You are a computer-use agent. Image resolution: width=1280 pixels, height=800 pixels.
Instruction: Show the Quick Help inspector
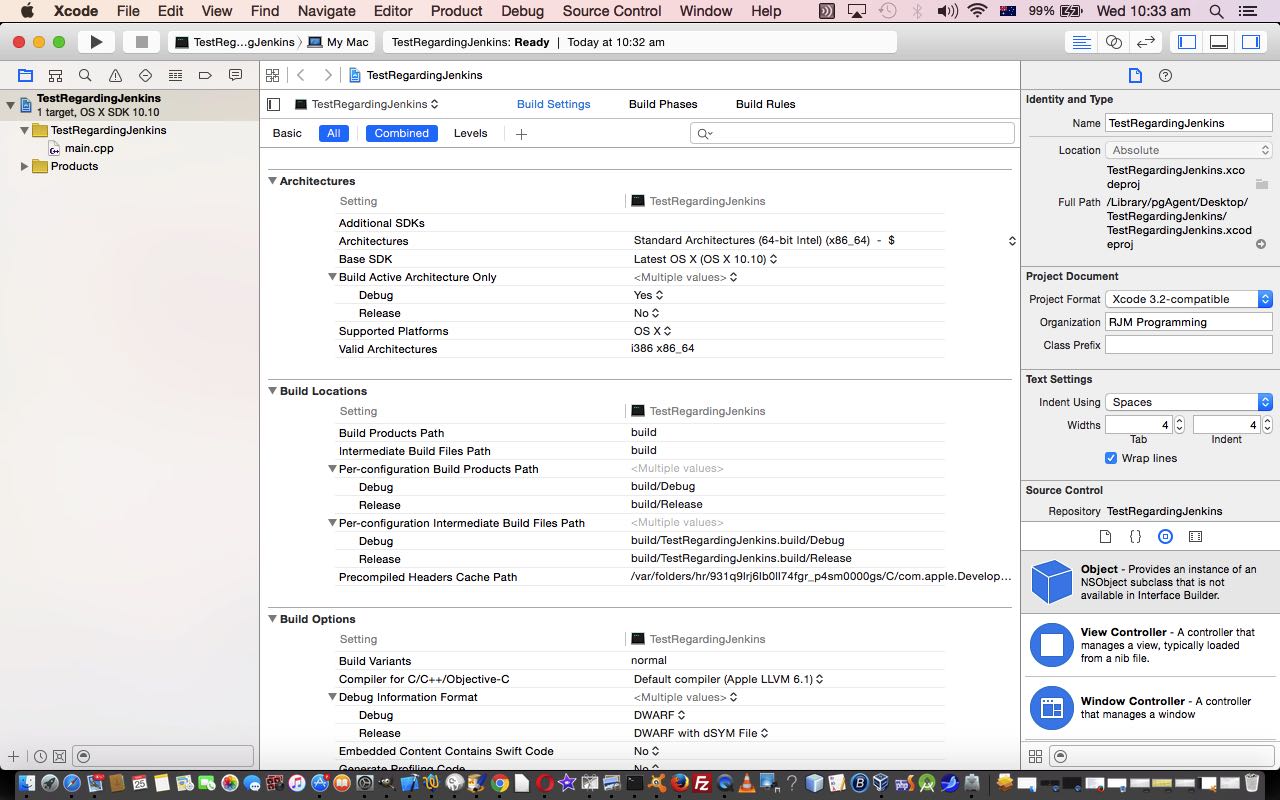point(1165,75)
